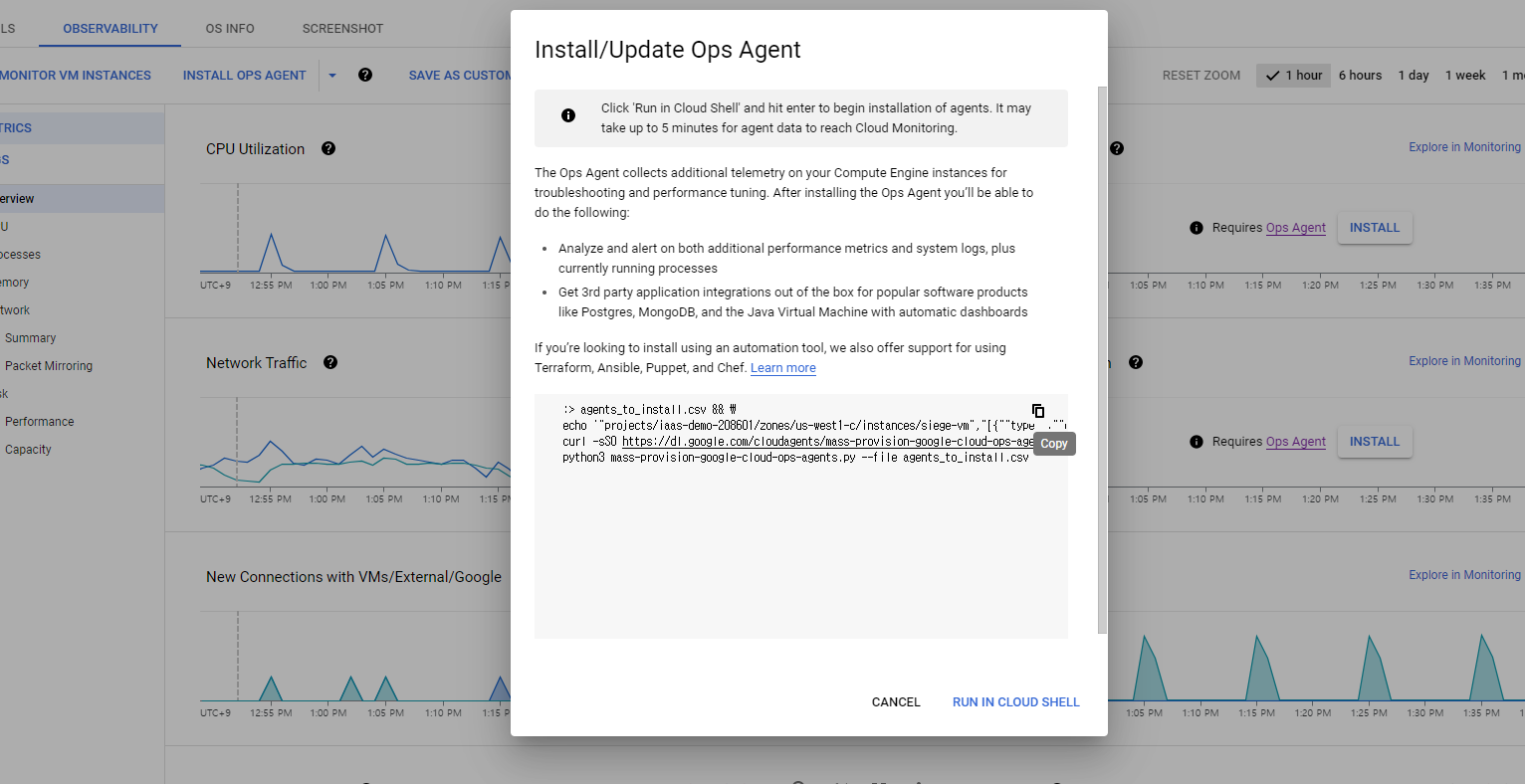Select the 6 hours time range
Screen dimensions: 1525x784
tap(1360, 76)
